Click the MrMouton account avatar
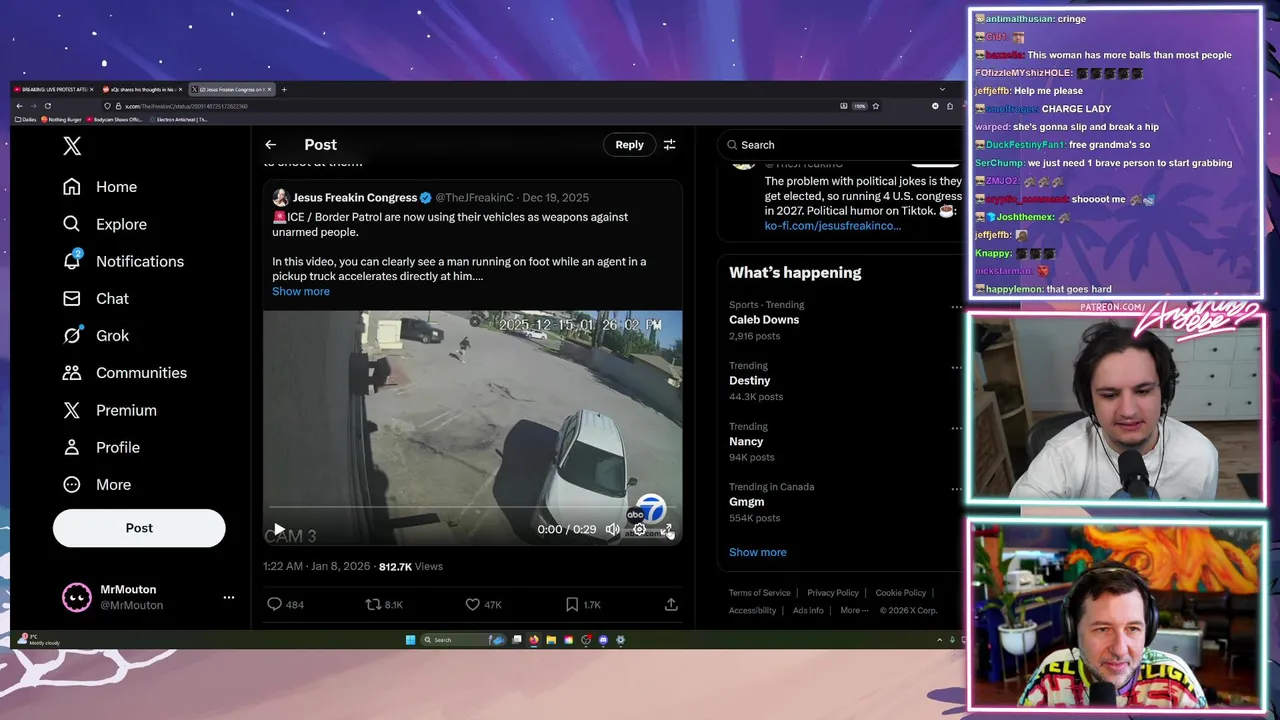The image size is (1280, 720). pyautogui.click(x=77, y=597)
